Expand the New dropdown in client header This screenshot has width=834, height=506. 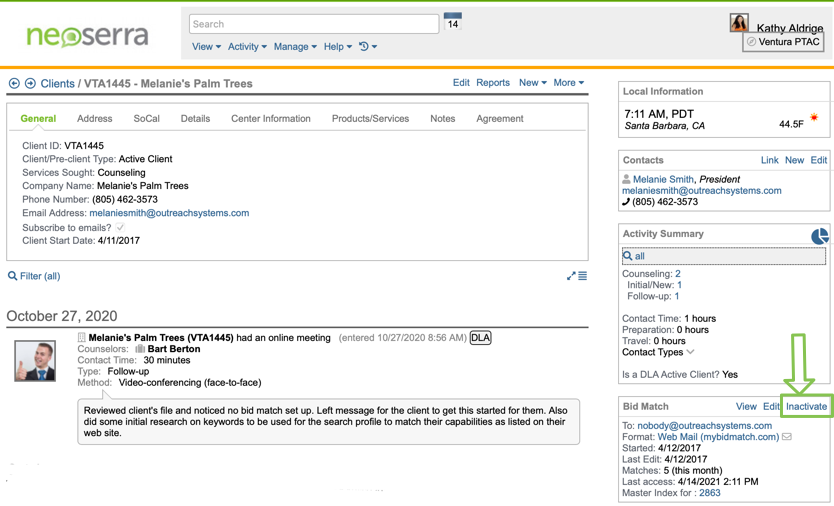tap(532, 83)
